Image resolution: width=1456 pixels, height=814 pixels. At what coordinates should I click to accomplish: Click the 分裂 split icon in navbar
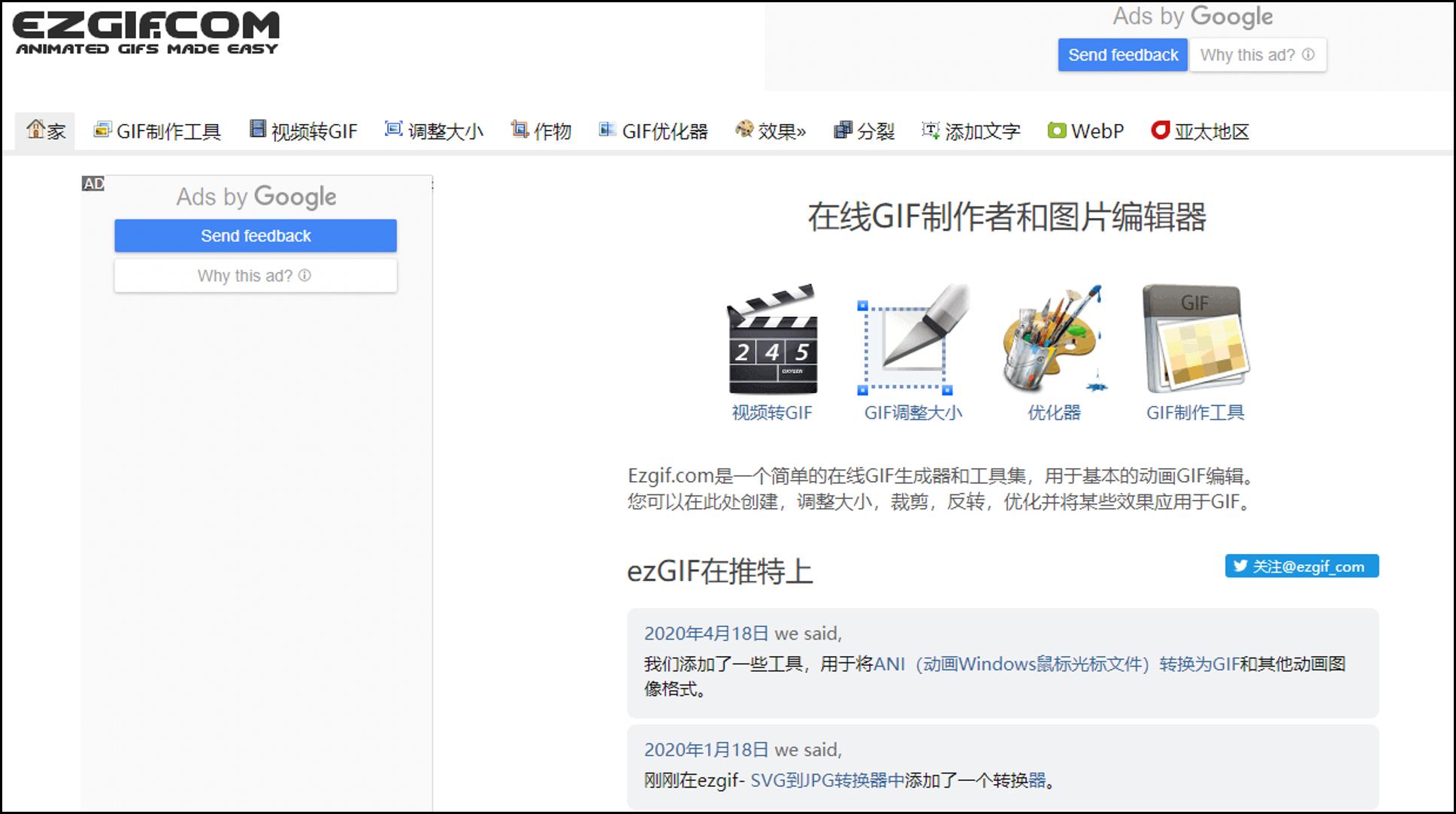pyautogui.click(x=843, y=129)
